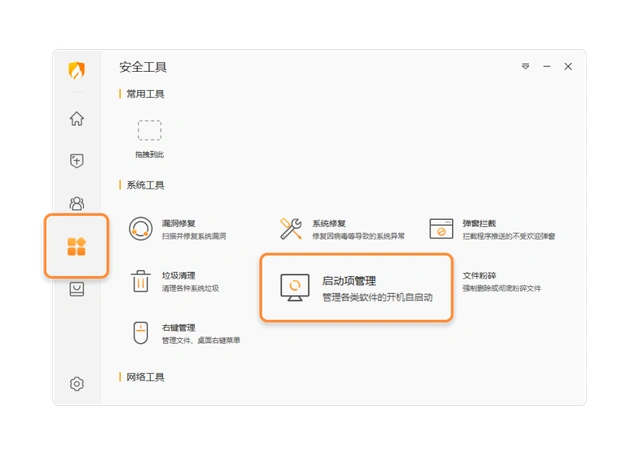Minimize the security tools window
The width and height of the screenshot is (639, 455).
(547, 67)
